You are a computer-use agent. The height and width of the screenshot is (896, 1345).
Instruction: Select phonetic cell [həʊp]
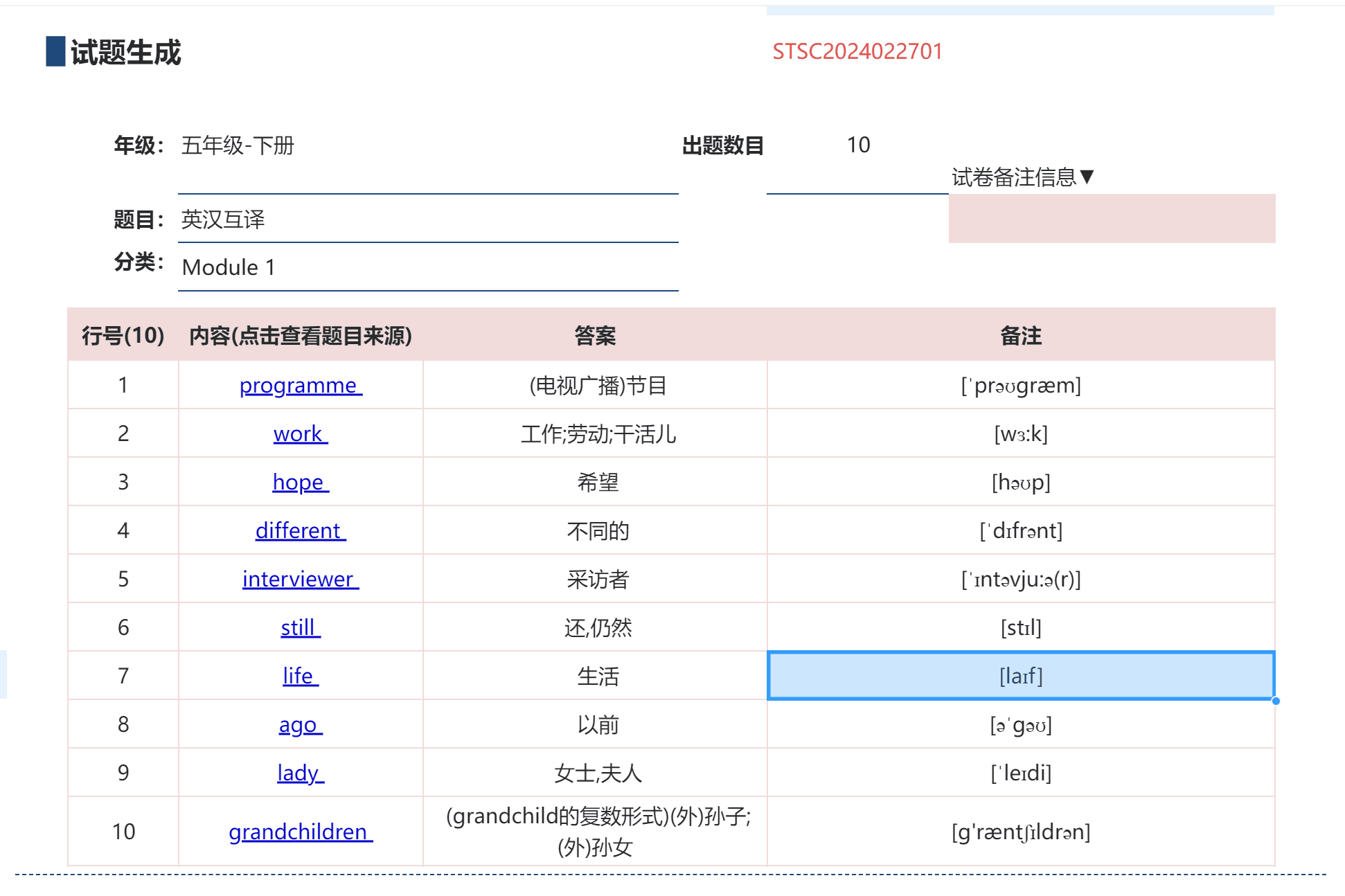pyautogui.click(x=1021, y=482)
